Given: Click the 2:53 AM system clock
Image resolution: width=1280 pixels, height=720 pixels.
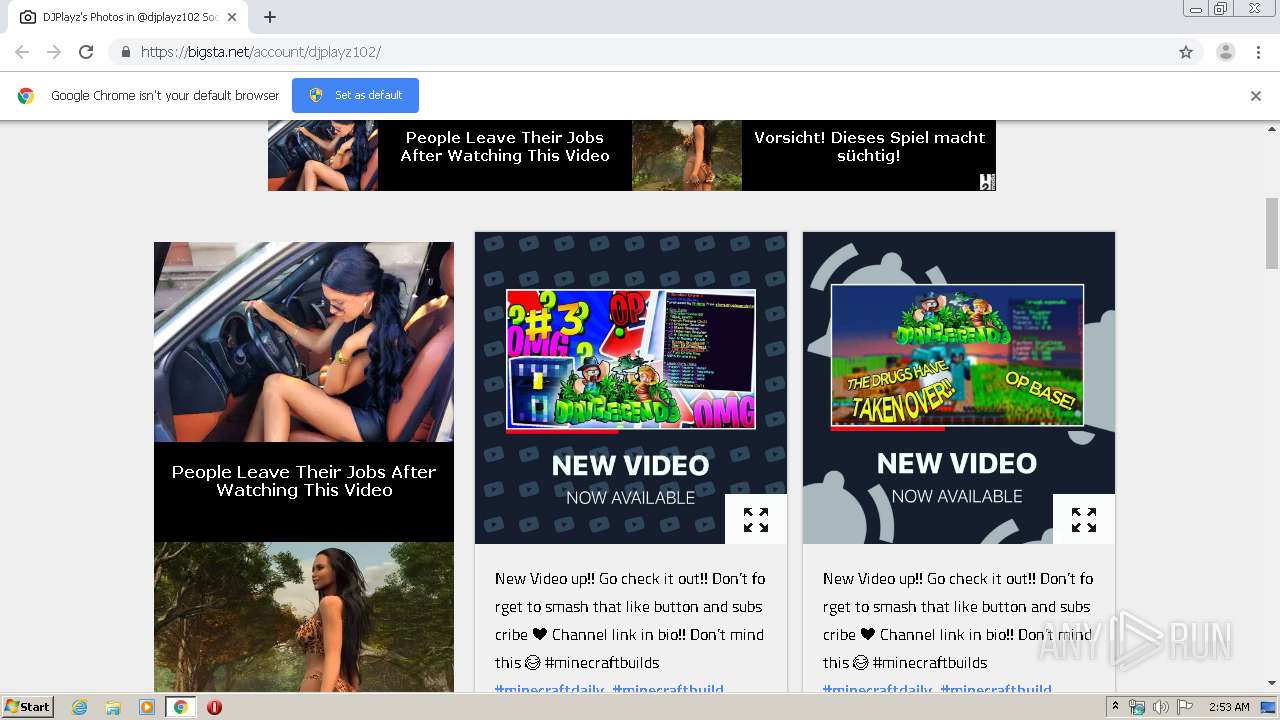Looking at the screenshot, I should [1229, 707].
